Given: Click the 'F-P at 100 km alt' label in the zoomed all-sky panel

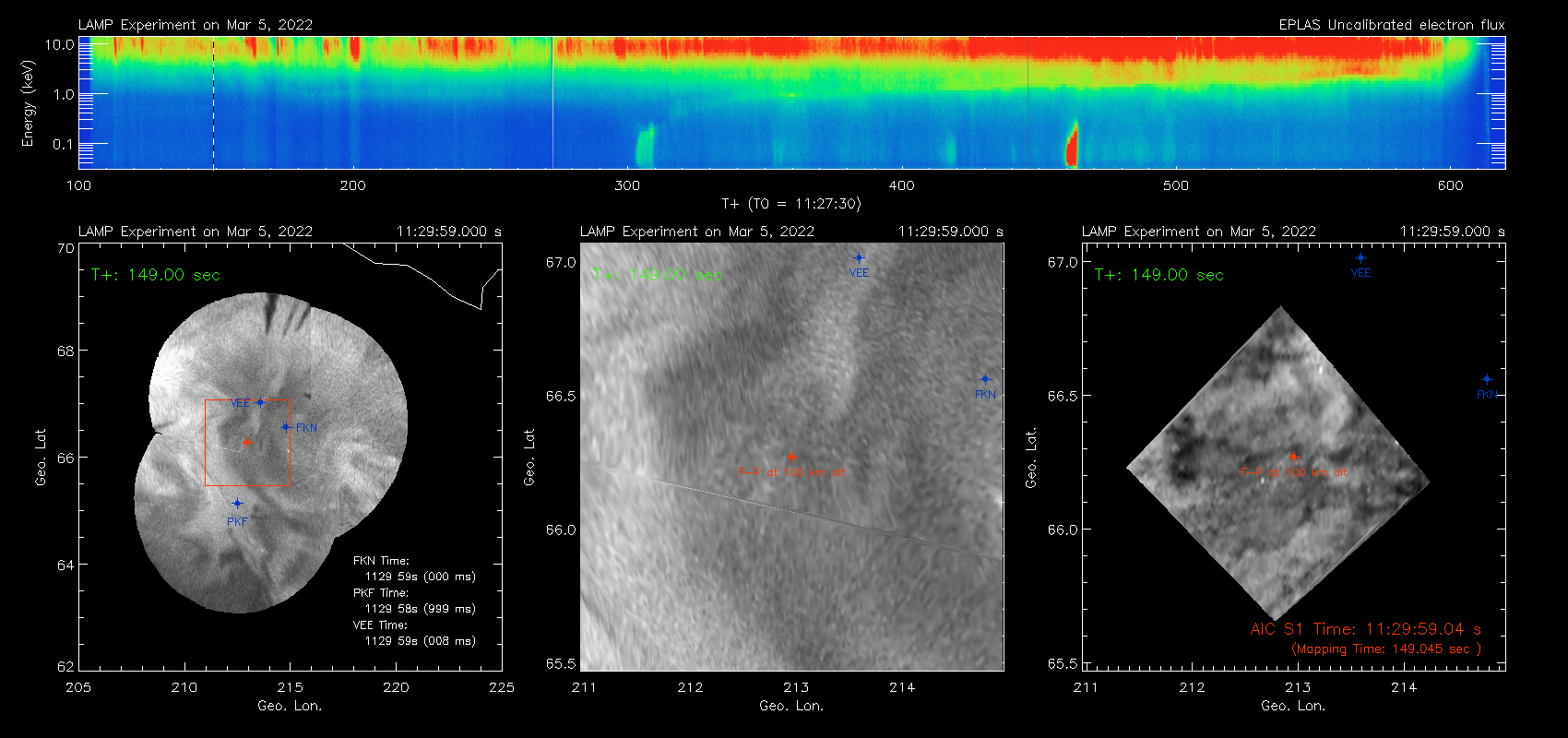Looking at the screenshot, I should [791, 472].
